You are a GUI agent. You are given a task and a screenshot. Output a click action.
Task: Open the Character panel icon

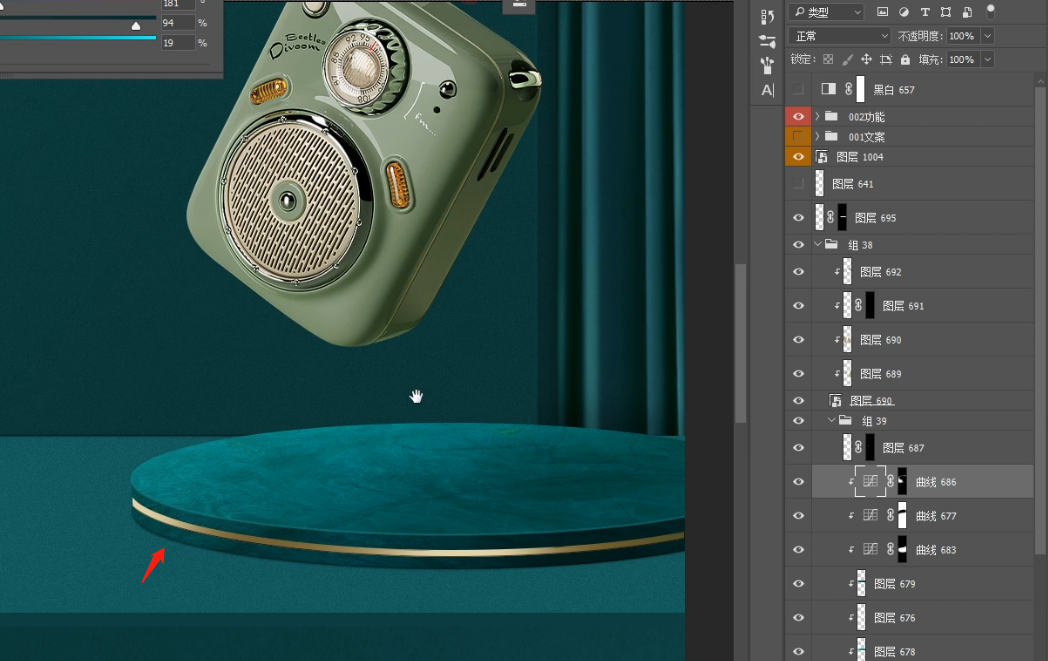[x=767, y=90]
